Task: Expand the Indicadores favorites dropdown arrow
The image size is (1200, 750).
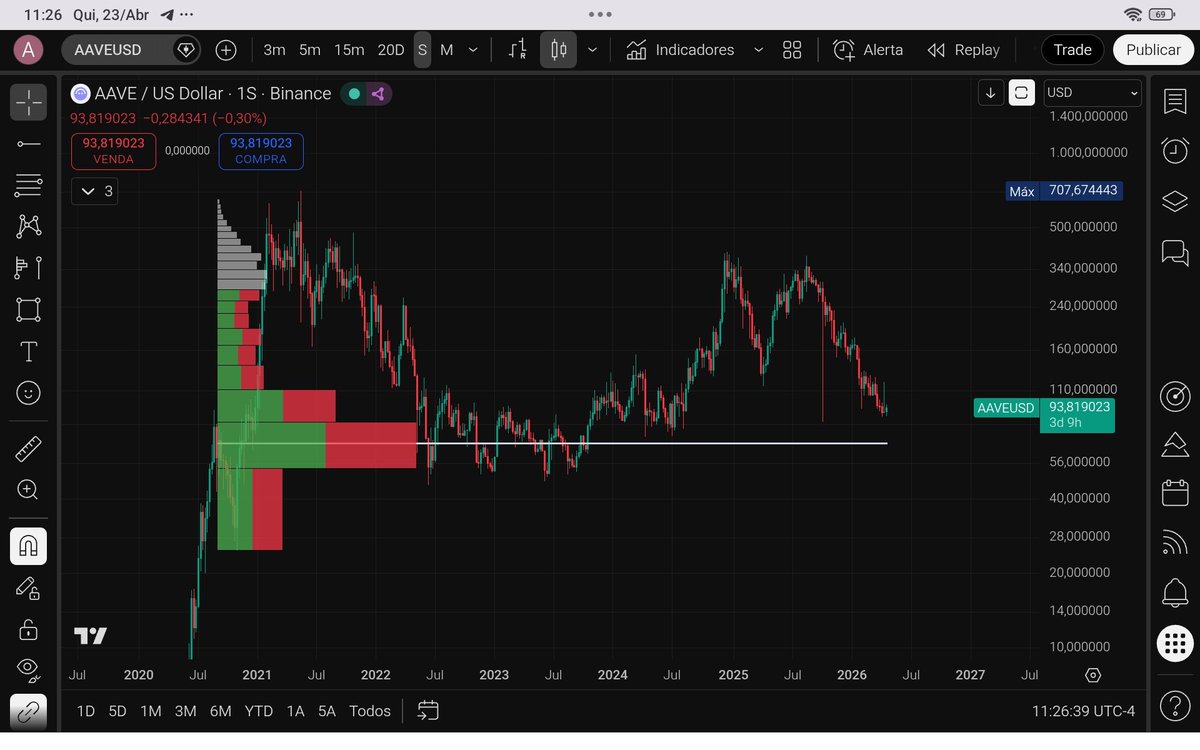Action: point(758,50)
